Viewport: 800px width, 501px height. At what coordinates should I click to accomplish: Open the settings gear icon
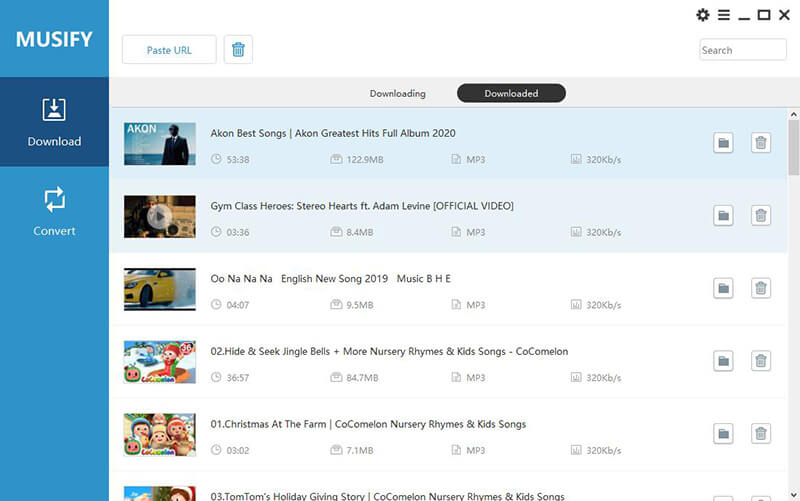[703, 15]
